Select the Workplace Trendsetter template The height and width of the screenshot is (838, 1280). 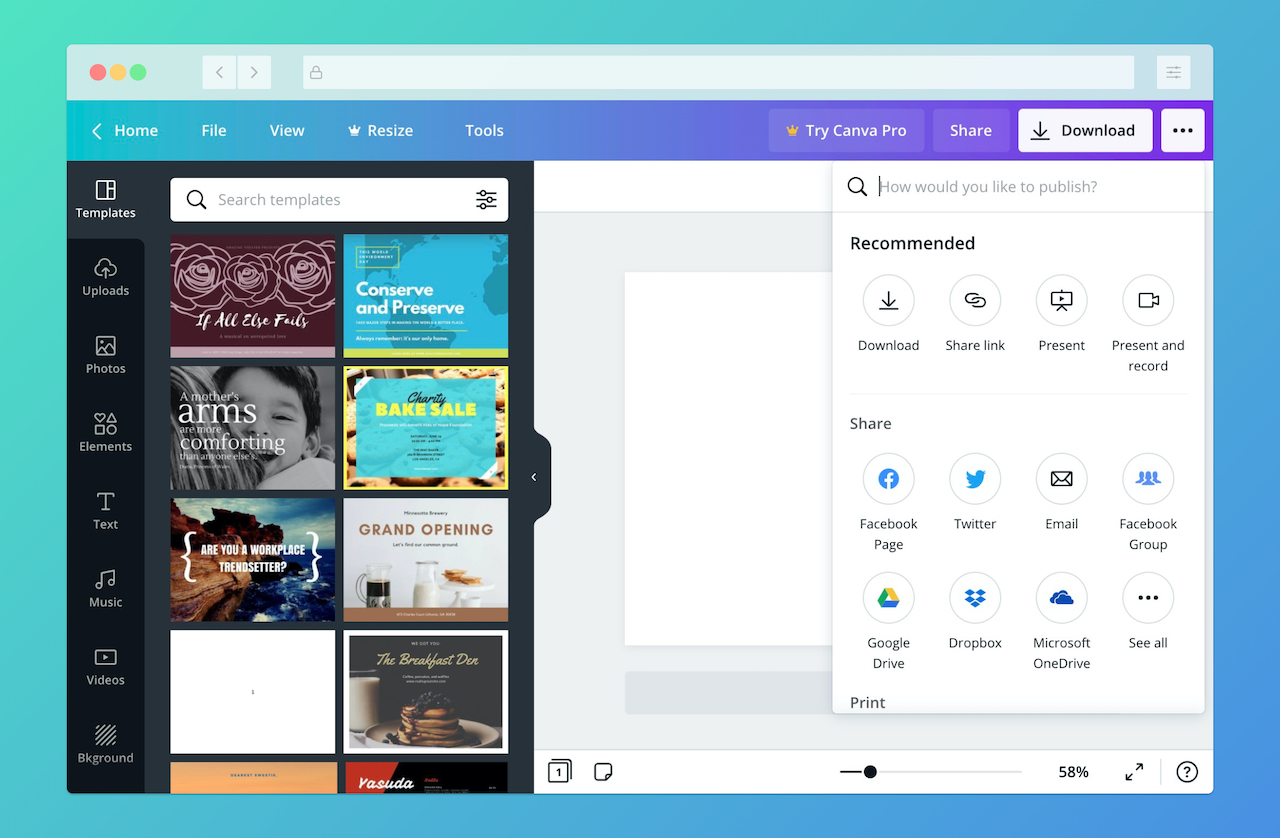click(x=253, y=560)
